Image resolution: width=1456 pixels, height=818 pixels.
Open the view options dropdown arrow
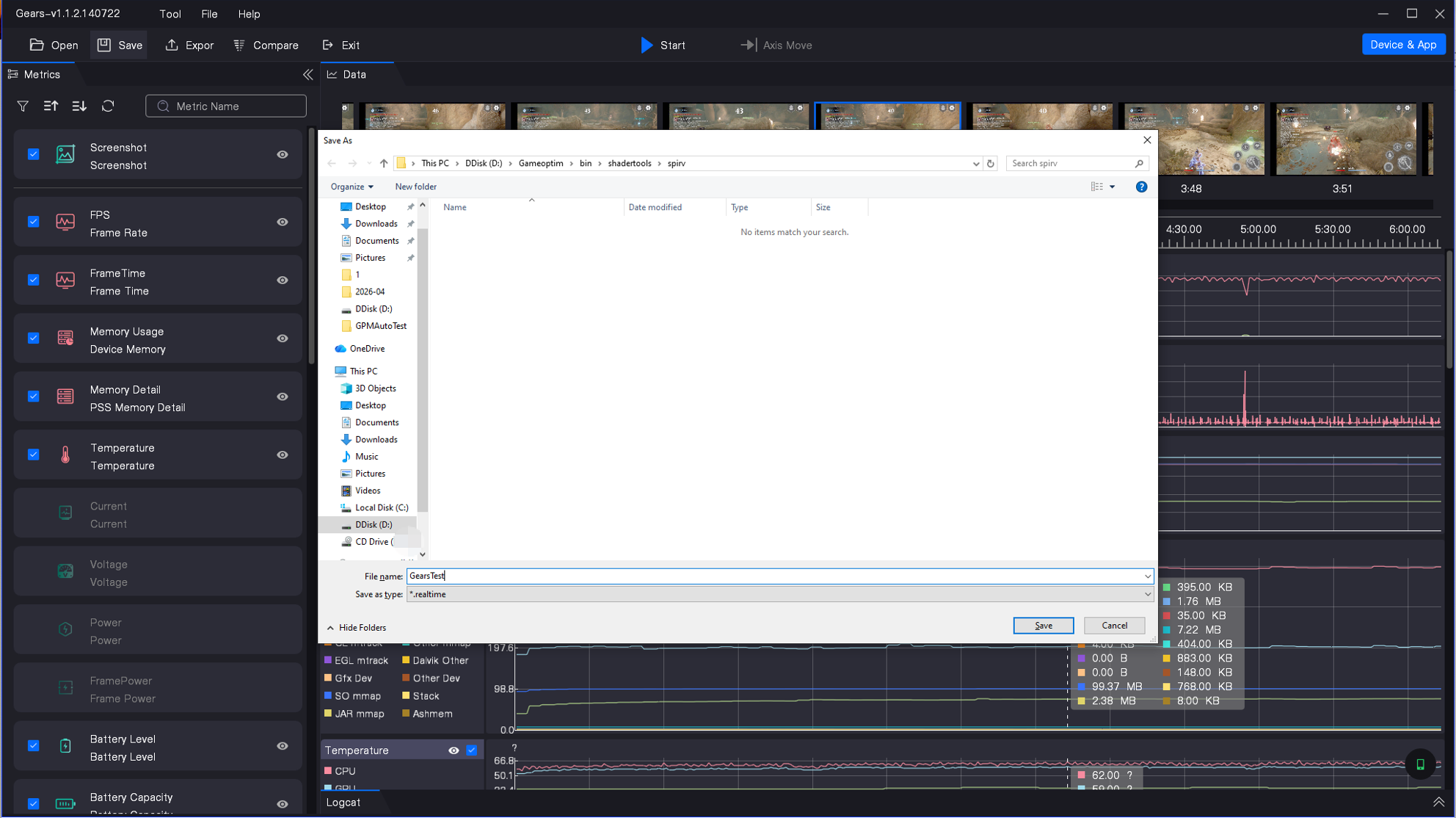1113,187
